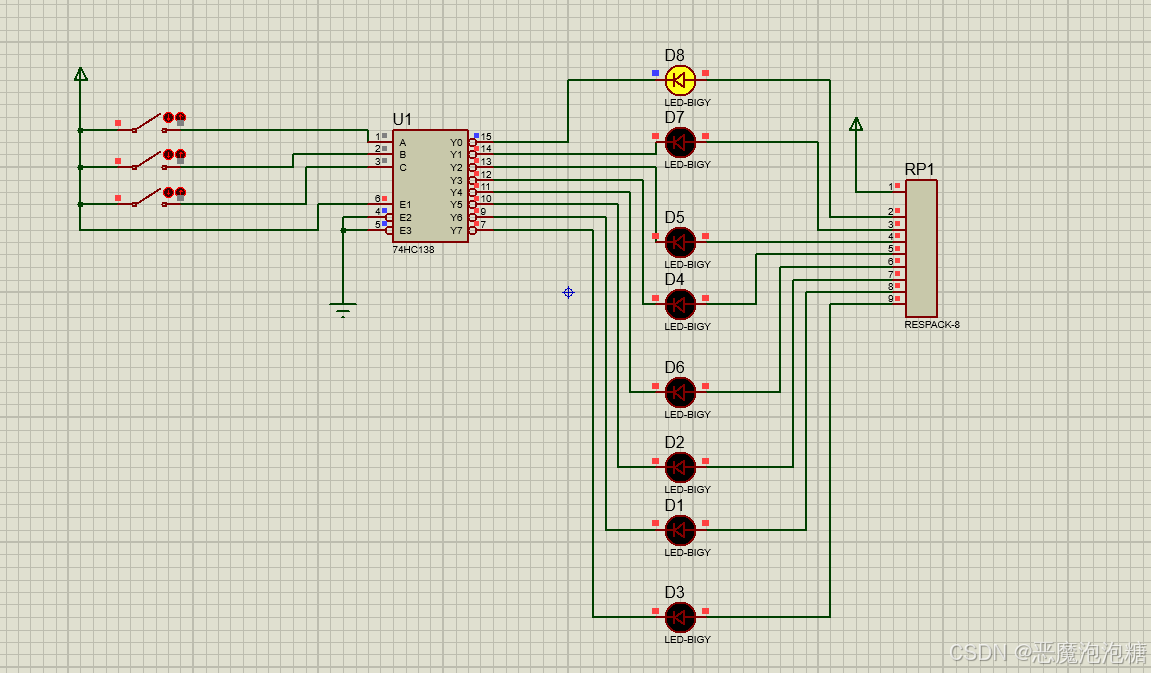Click the LED-BIGY text under D3
This screenshot has width=1151, height=673.
pos(687,639)
